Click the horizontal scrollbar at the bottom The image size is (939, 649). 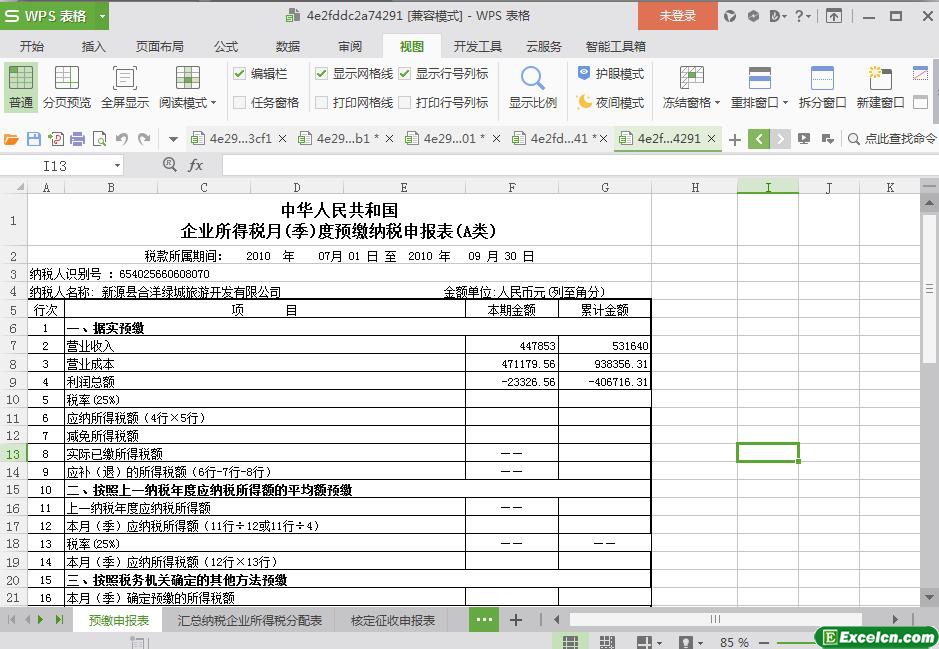pos(715,620)
